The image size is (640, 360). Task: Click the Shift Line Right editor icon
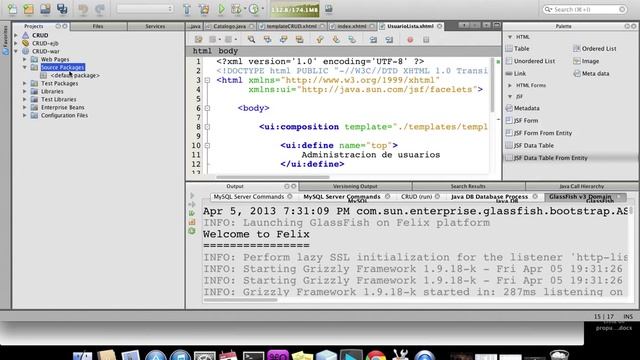point(389,40)
